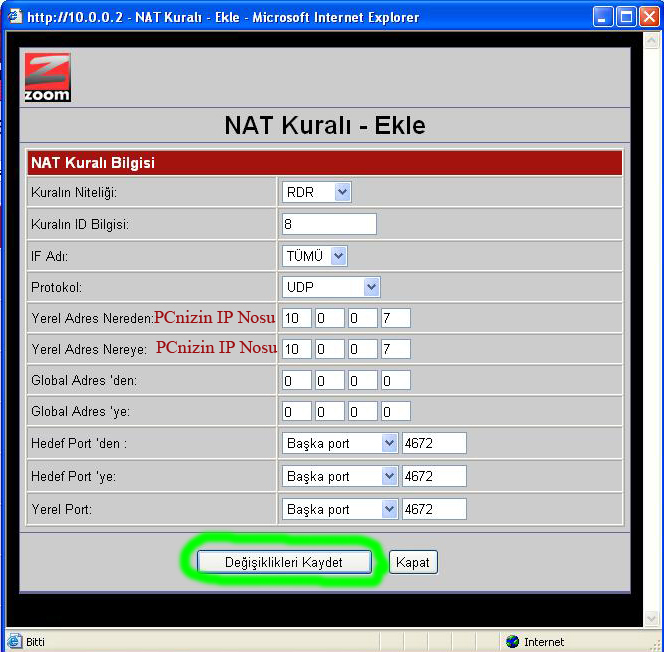Click second octet of Global Adres 'den

pyautogui.click(x=329, y=381)
